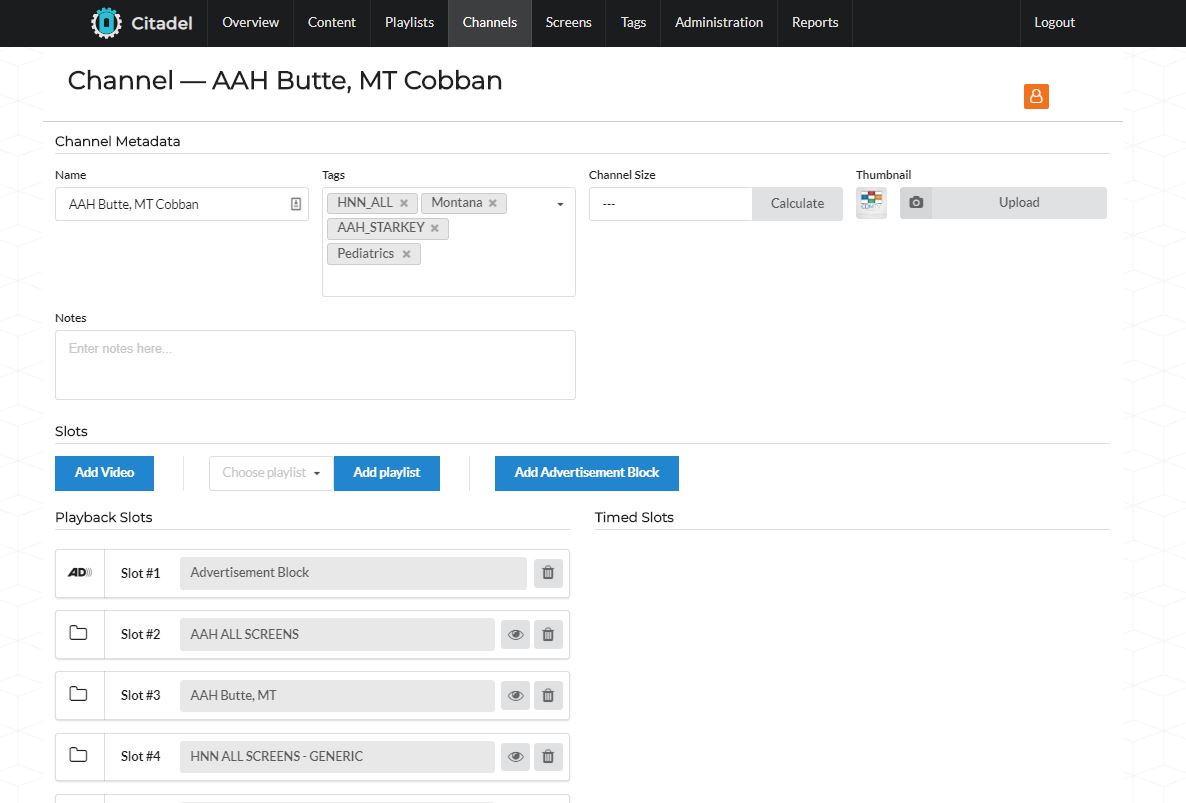Screen dimensions: 1186x803
Task: Click trash icon for AAH ALL SCREENS slot
Action: [x=548, y=634]
